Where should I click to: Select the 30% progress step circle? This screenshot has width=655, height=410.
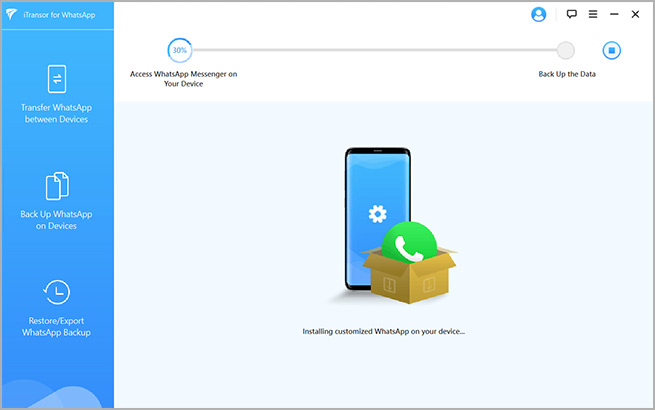pos(179,50)
